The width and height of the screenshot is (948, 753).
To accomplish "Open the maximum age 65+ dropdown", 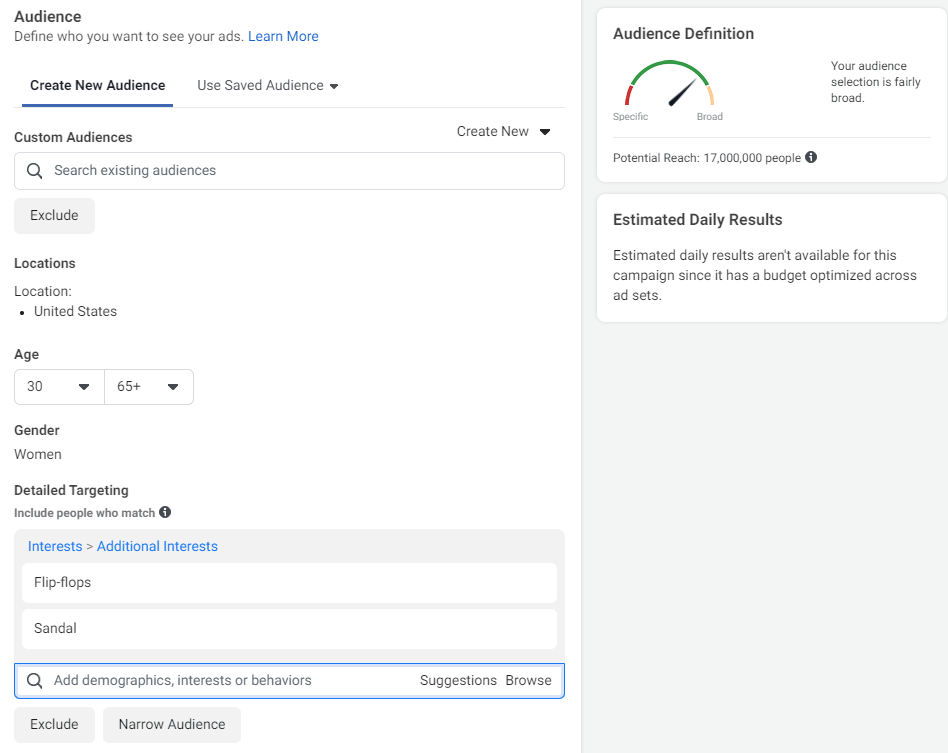I will pos(149,387).
